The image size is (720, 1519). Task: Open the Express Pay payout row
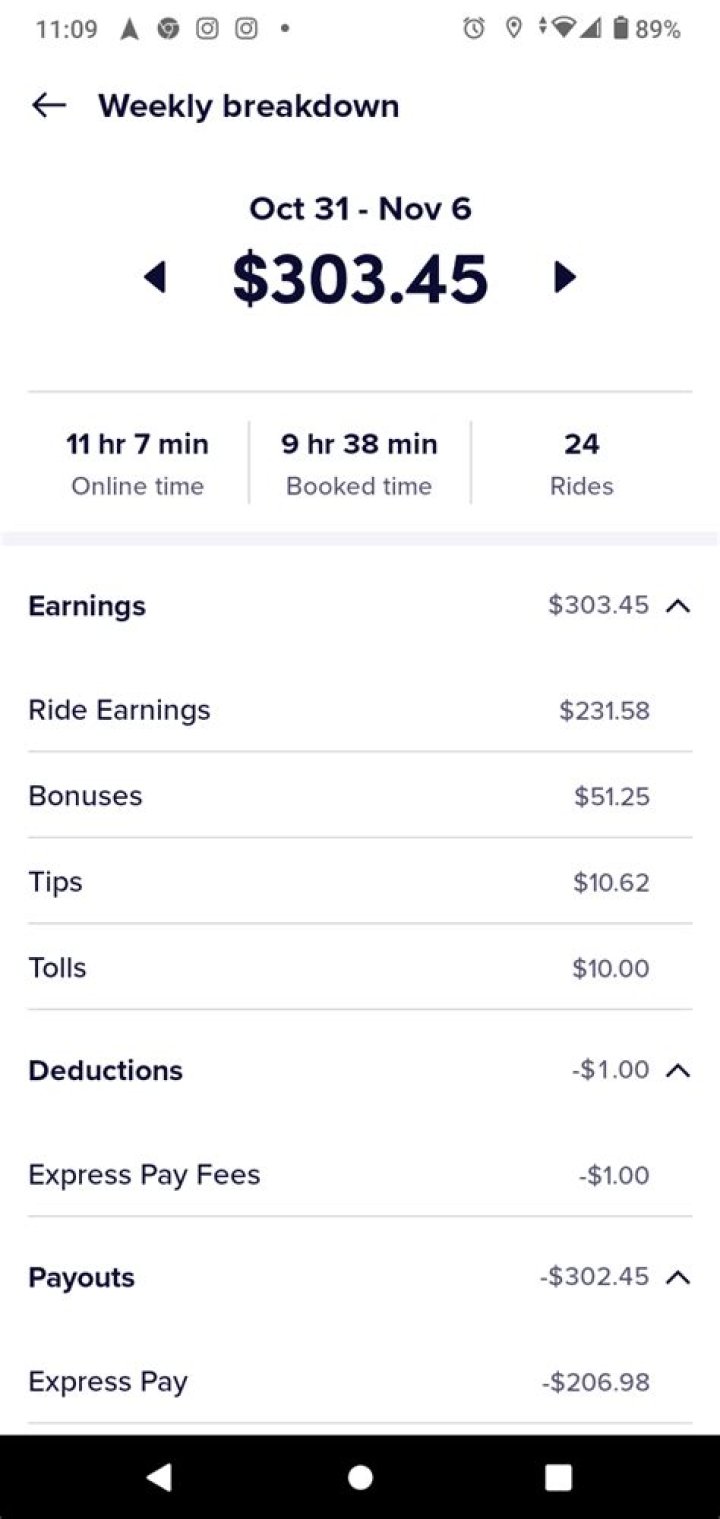(x=360, y=1382)
